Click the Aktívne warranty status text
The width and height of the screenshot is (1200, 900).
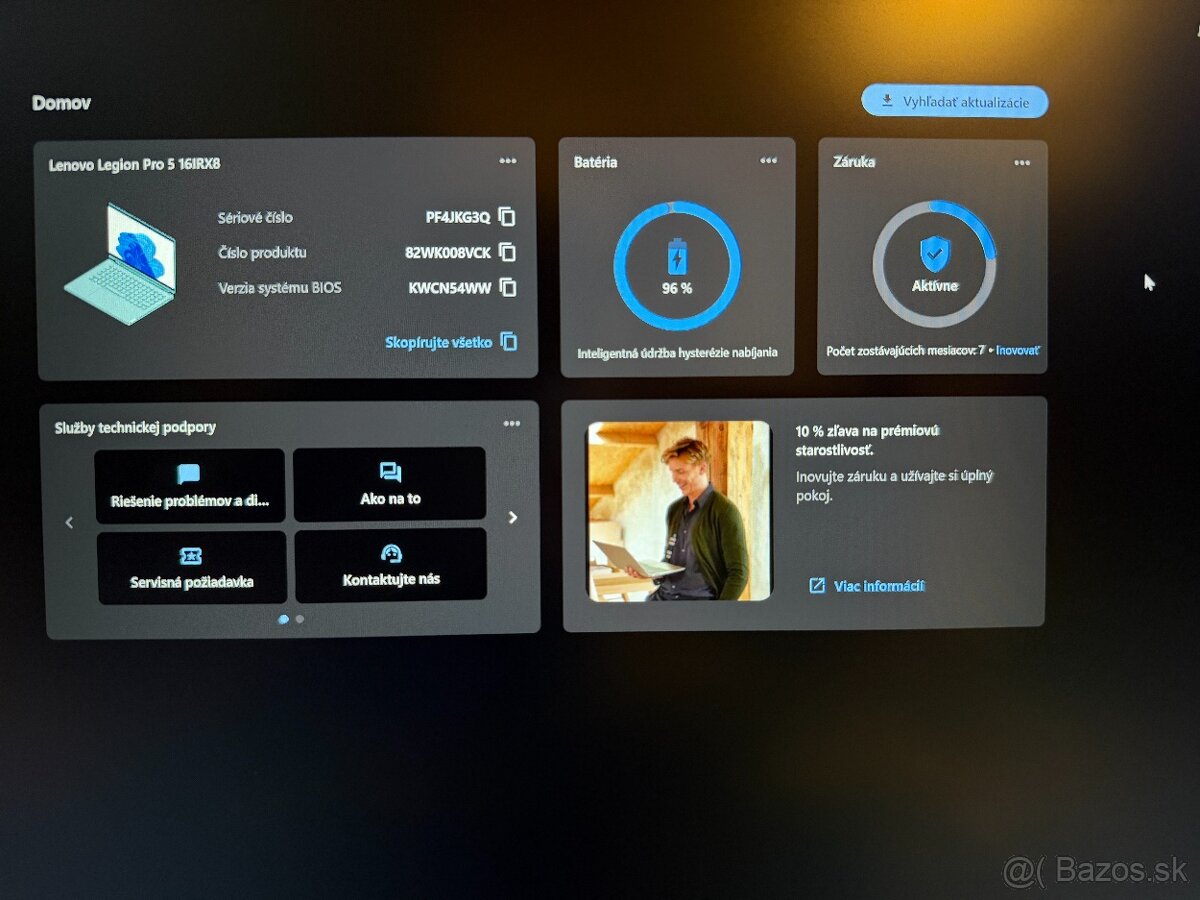935,286
